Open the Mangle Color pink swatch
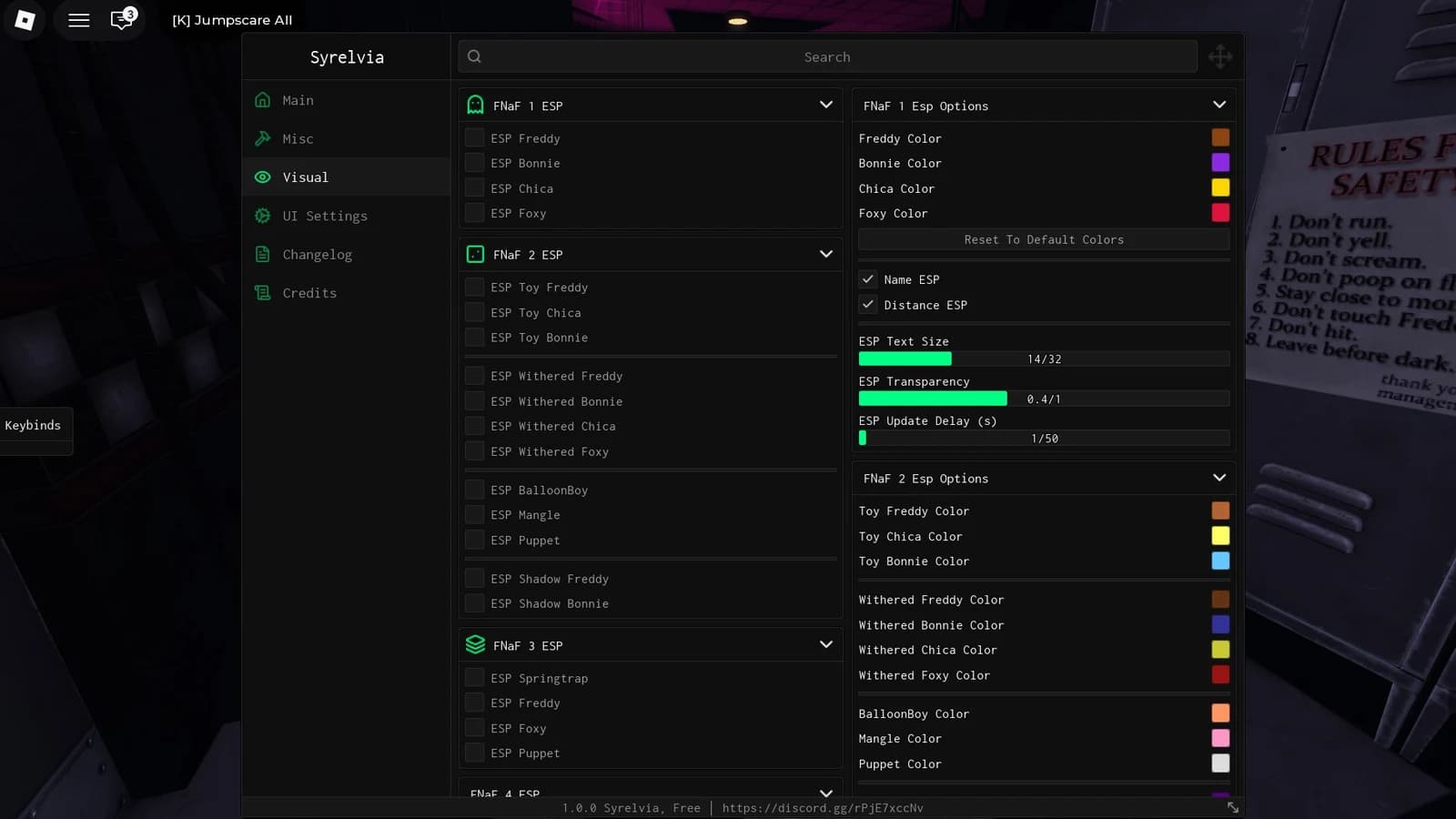1456x819 pixels. click(x=1220, y=738)
